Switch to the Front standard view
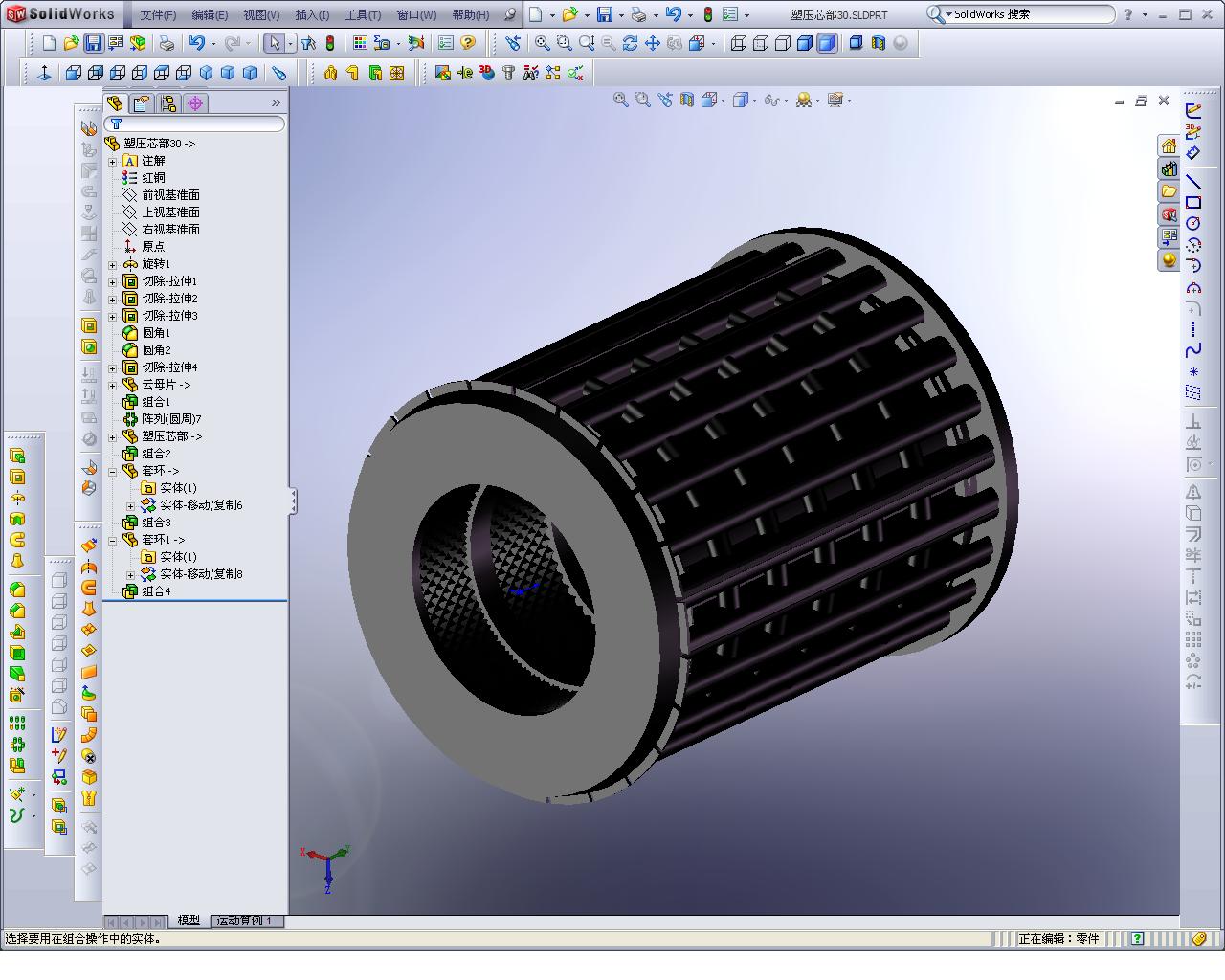This screenshot has width=1225, height=980. [74, 73]
